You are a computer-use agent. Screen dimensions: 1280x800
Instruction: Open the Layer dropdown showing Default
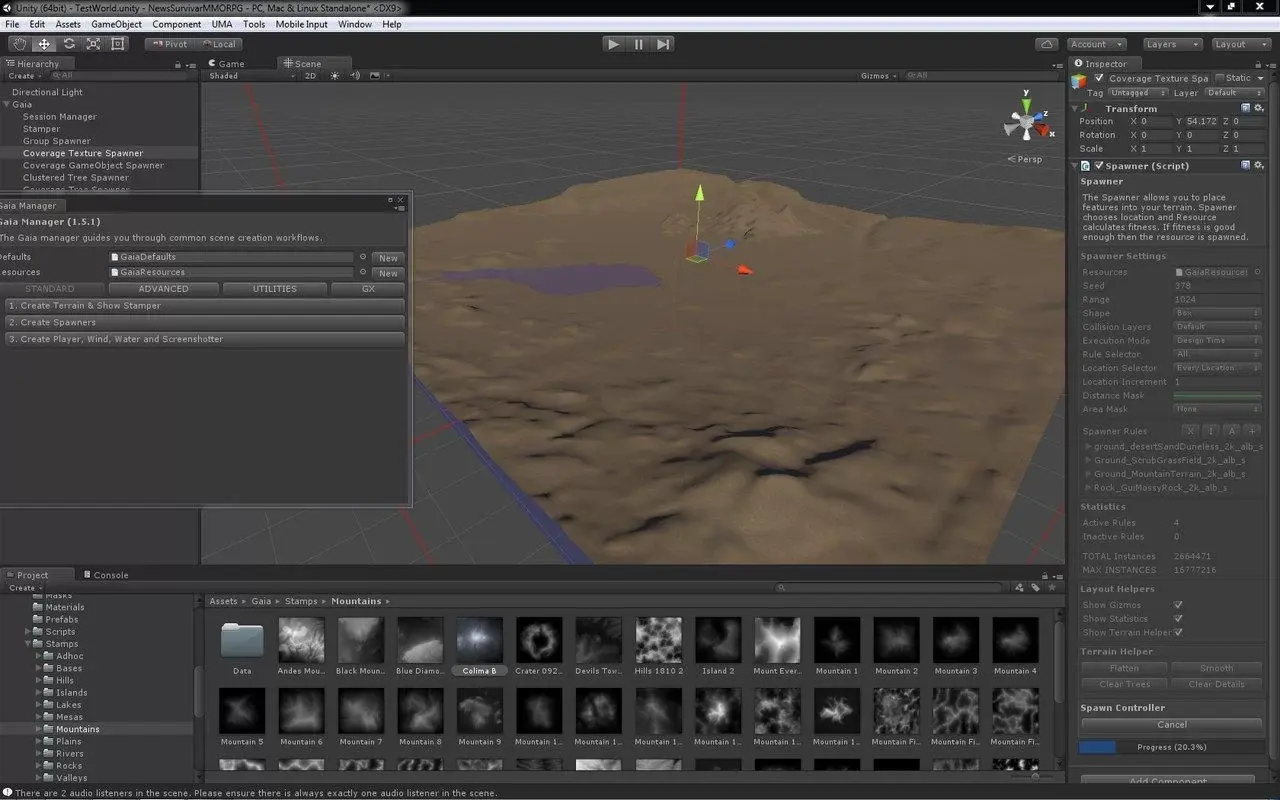1235,93
